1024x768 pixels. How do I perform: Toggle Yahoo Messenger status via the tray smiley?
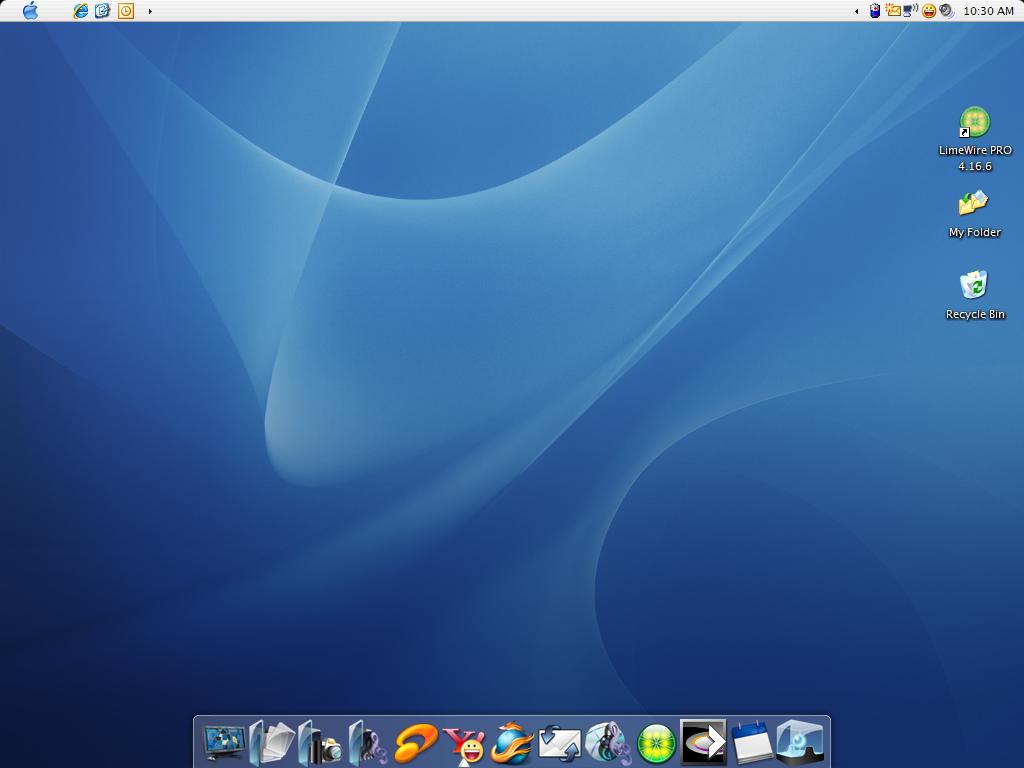pyautogui.click(x=928, y=11)
